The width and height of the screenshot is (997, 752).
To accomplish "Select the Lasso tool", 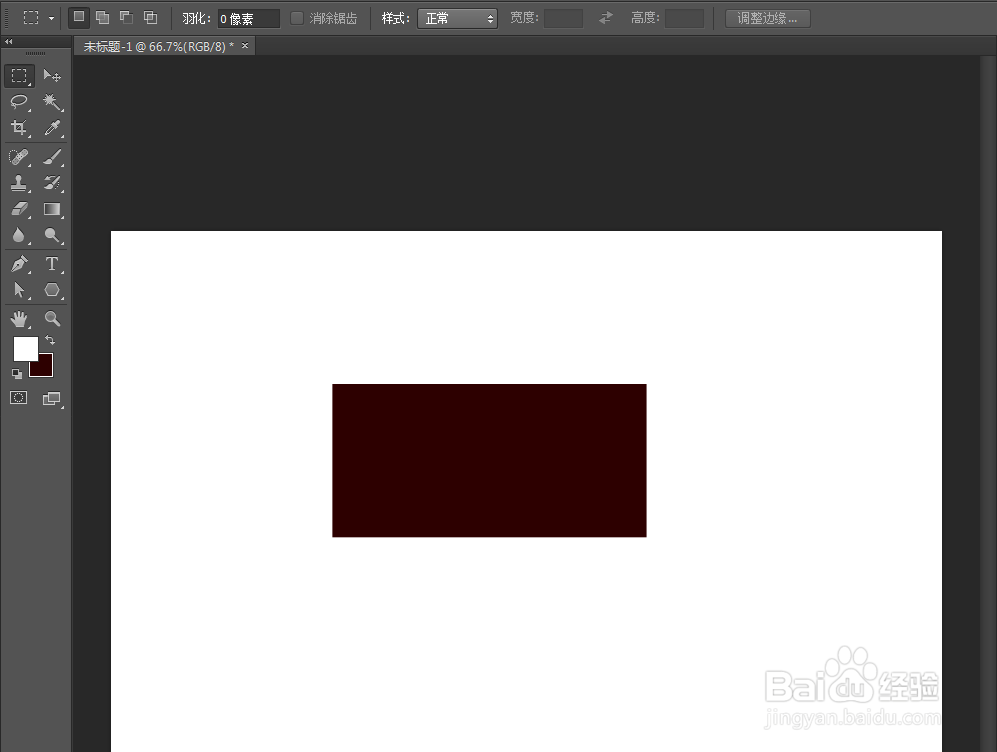I will [19, 102].
